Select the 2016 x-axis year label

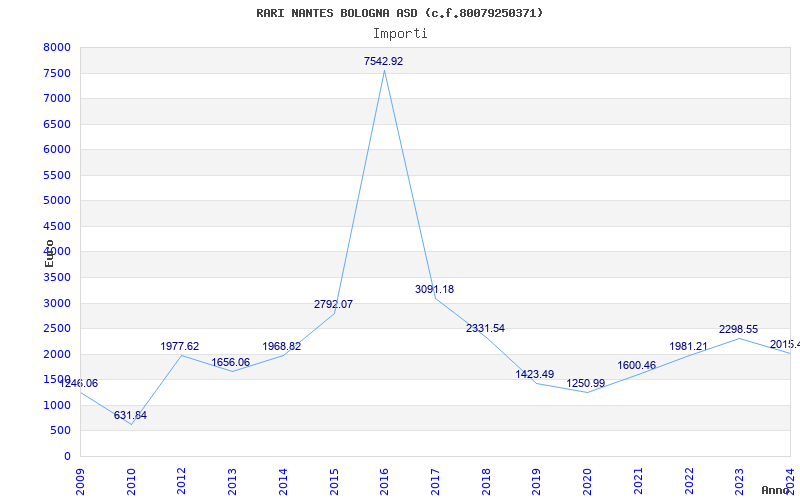[384, 481]
